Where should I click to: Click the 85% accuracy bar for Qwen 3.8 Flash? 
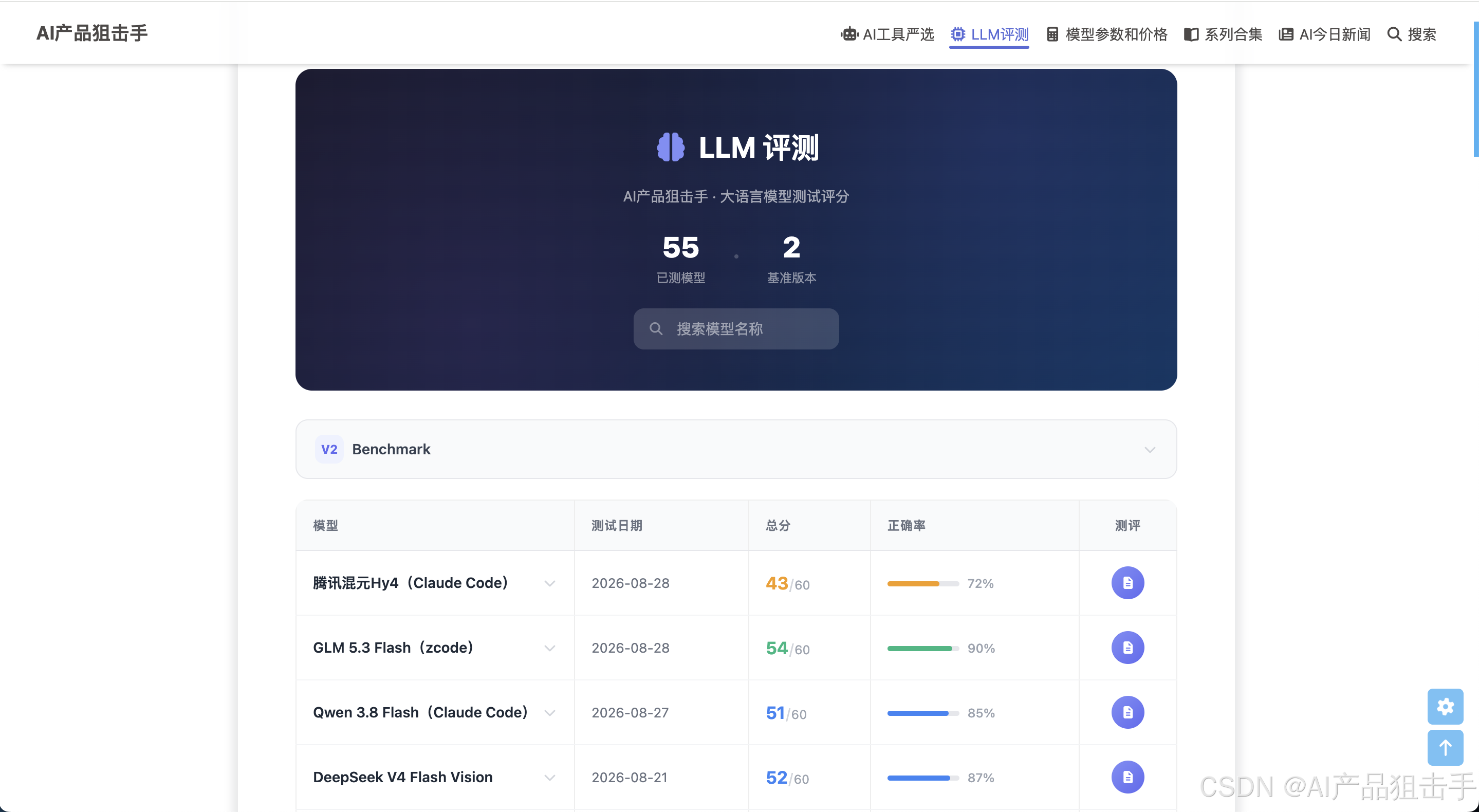coord(923,713)
